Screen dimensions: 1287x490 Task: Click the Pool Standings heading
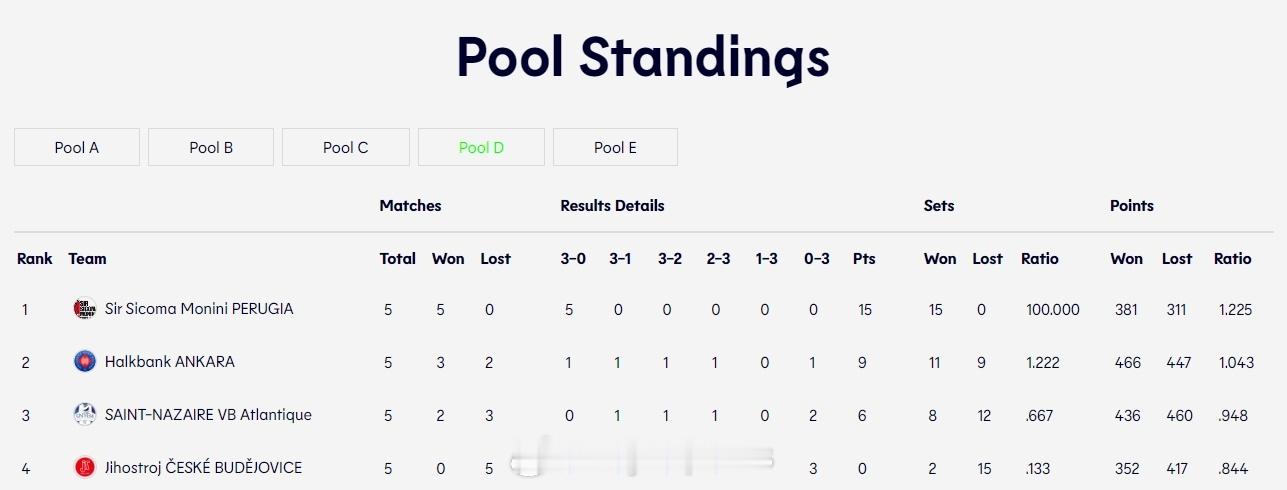pos(643,56)
